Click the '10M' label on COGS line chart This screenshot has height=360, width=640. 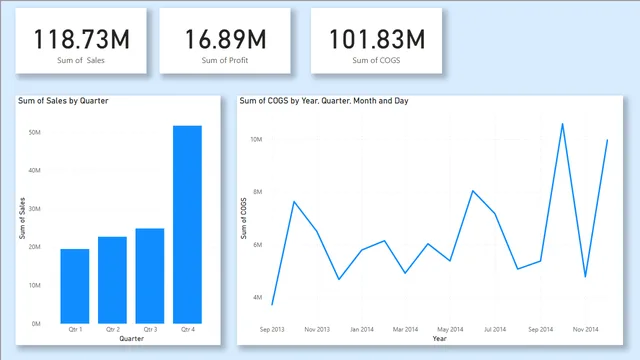point(256,139)
